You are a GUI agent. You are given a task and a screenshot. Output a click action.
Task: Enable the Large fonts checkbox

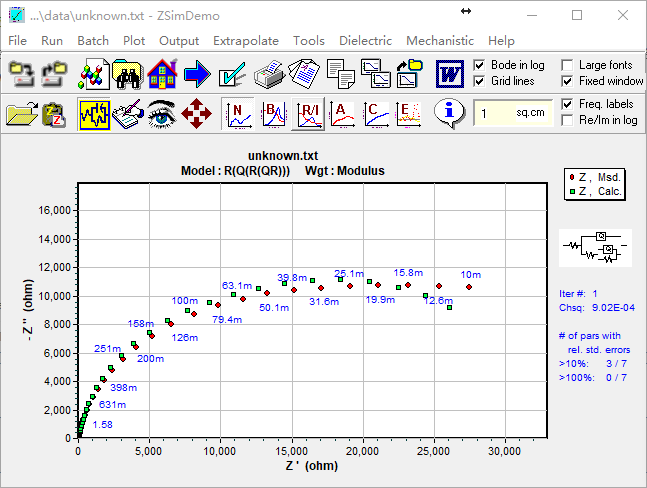pyautogui.click(x=567, y=65)
